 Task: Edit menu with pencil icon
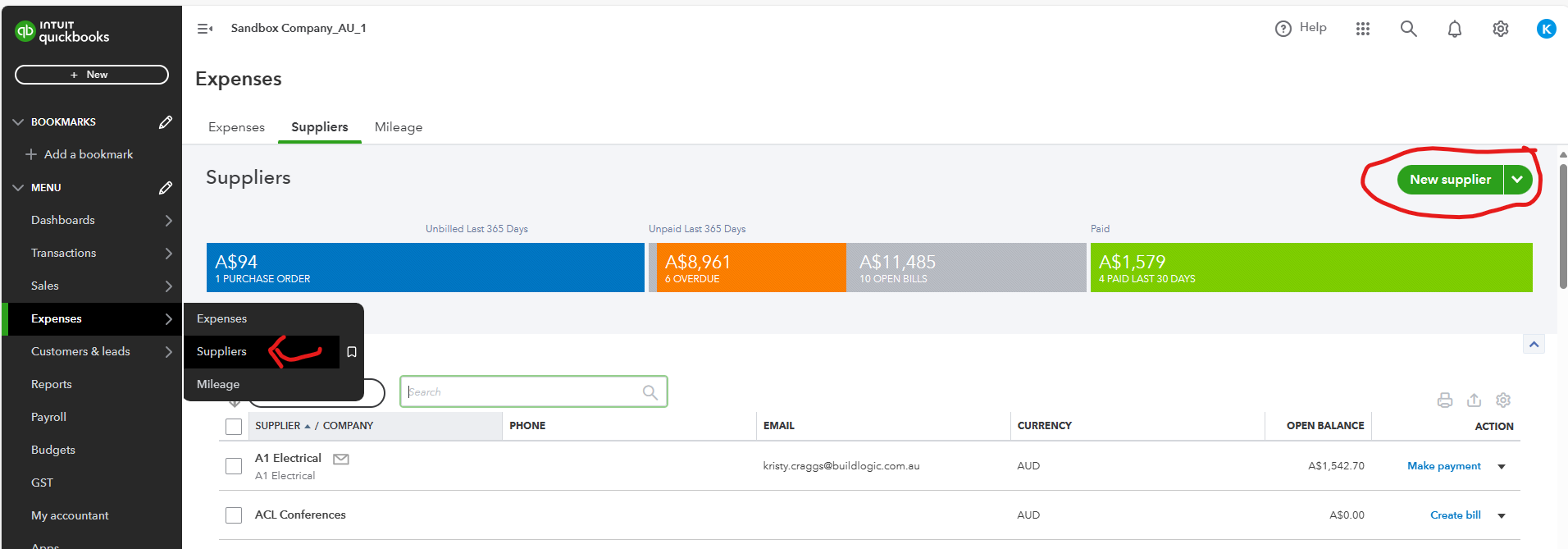(x=165, y=187)
